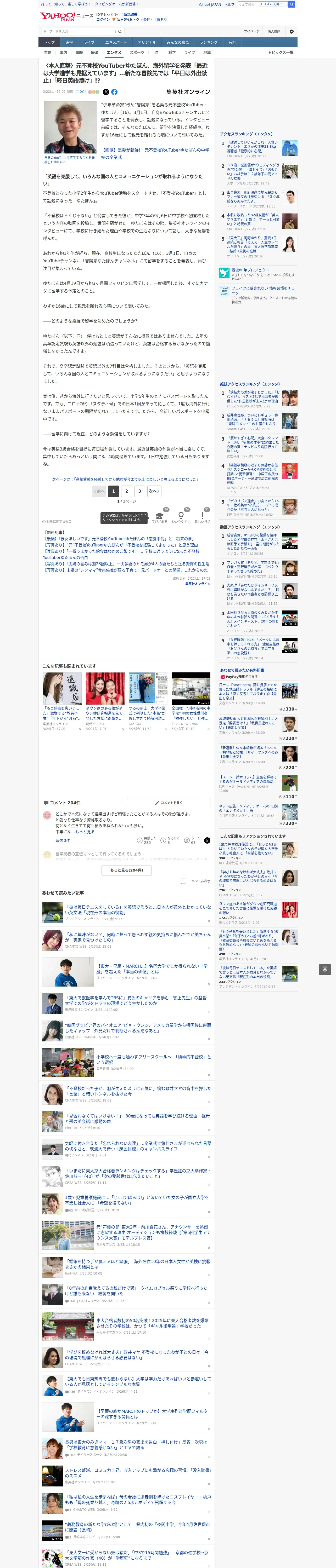Click the Yahoo! JAPAN News logo
Viewport: 336px width, 1568px height.
pos(66,16)
